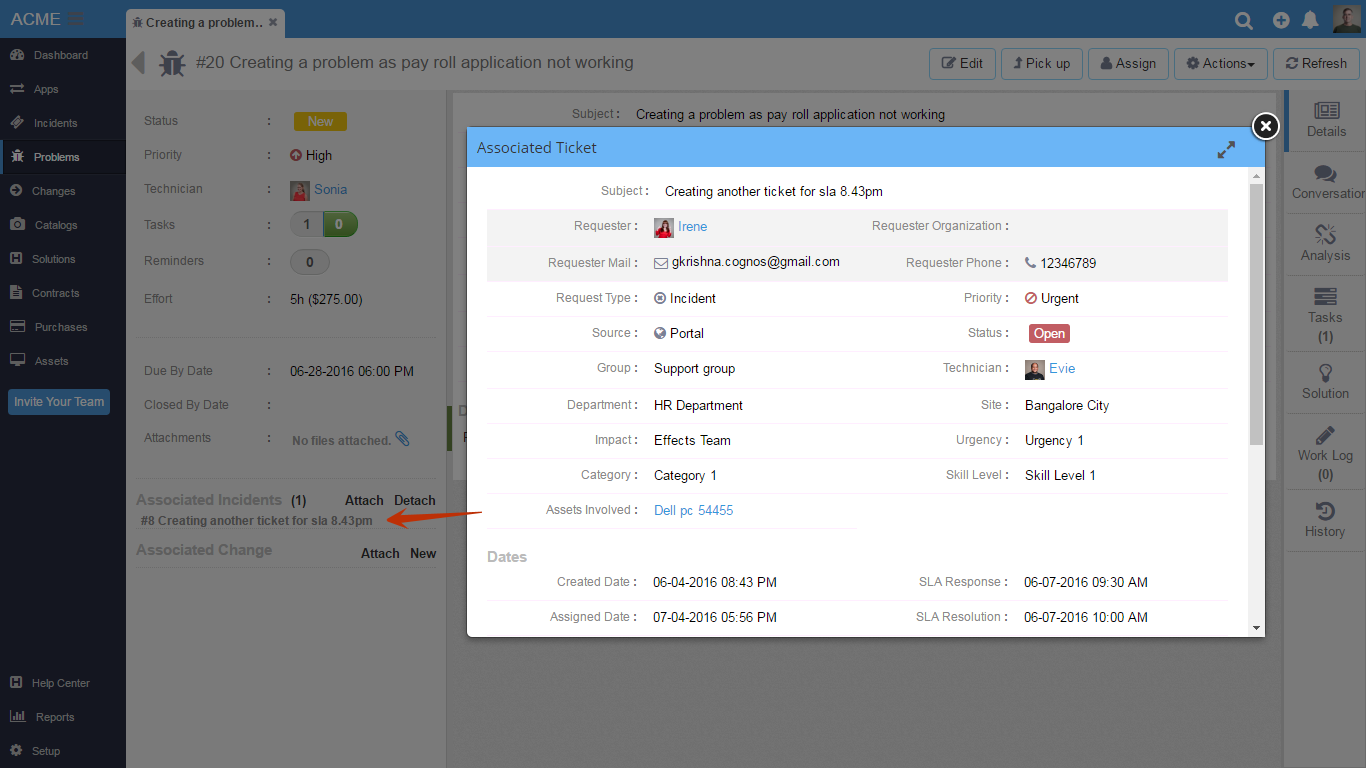
Task: Switch to the Work Log (0) tab
Action: click(x=1325, y=451)
